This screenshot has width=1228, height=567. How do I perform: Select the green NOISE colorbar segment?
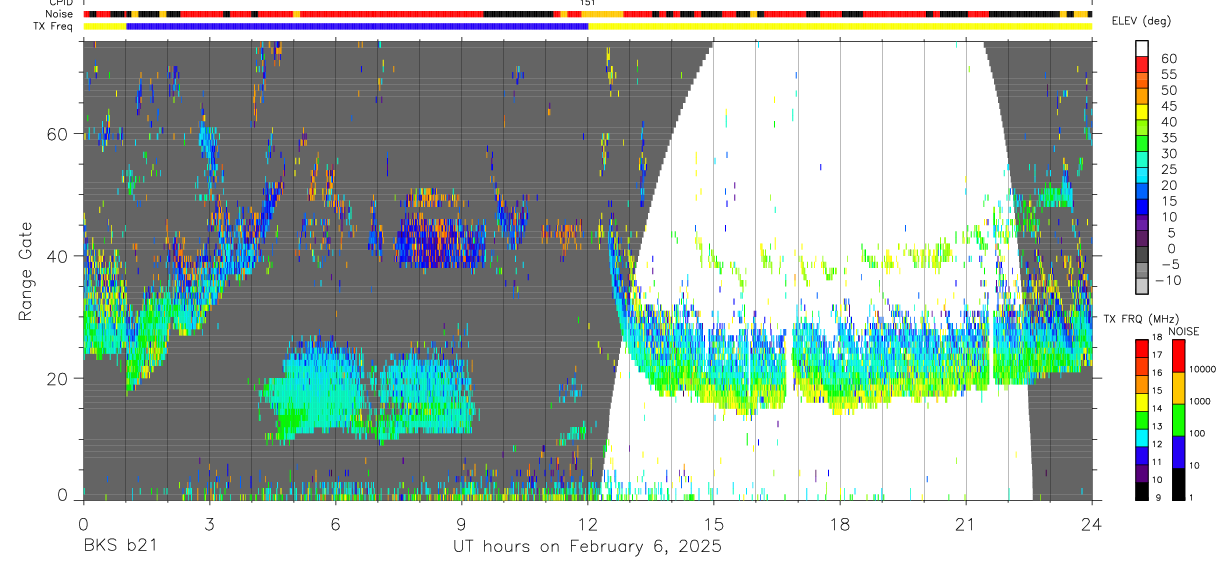1178,420
